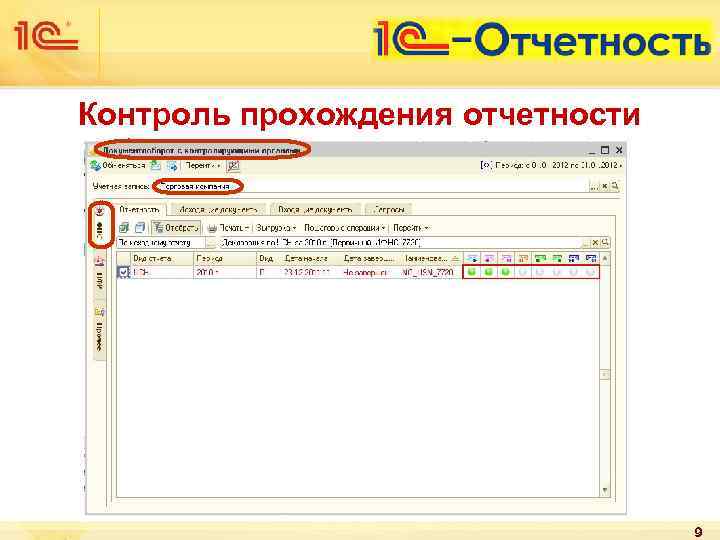
Task: Click the fourth orange stage icon in the header
Action: (523, 259)
